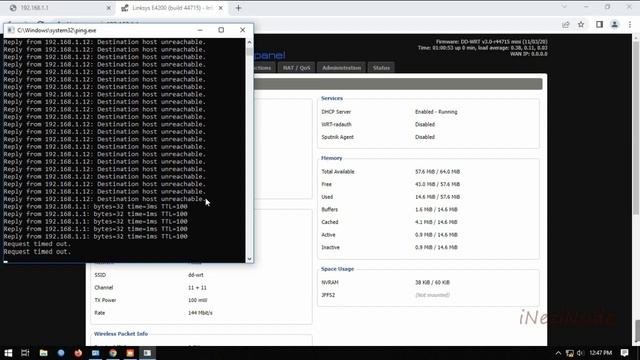
Task: Open the Windows notification center icon
Action: [624, 353]
